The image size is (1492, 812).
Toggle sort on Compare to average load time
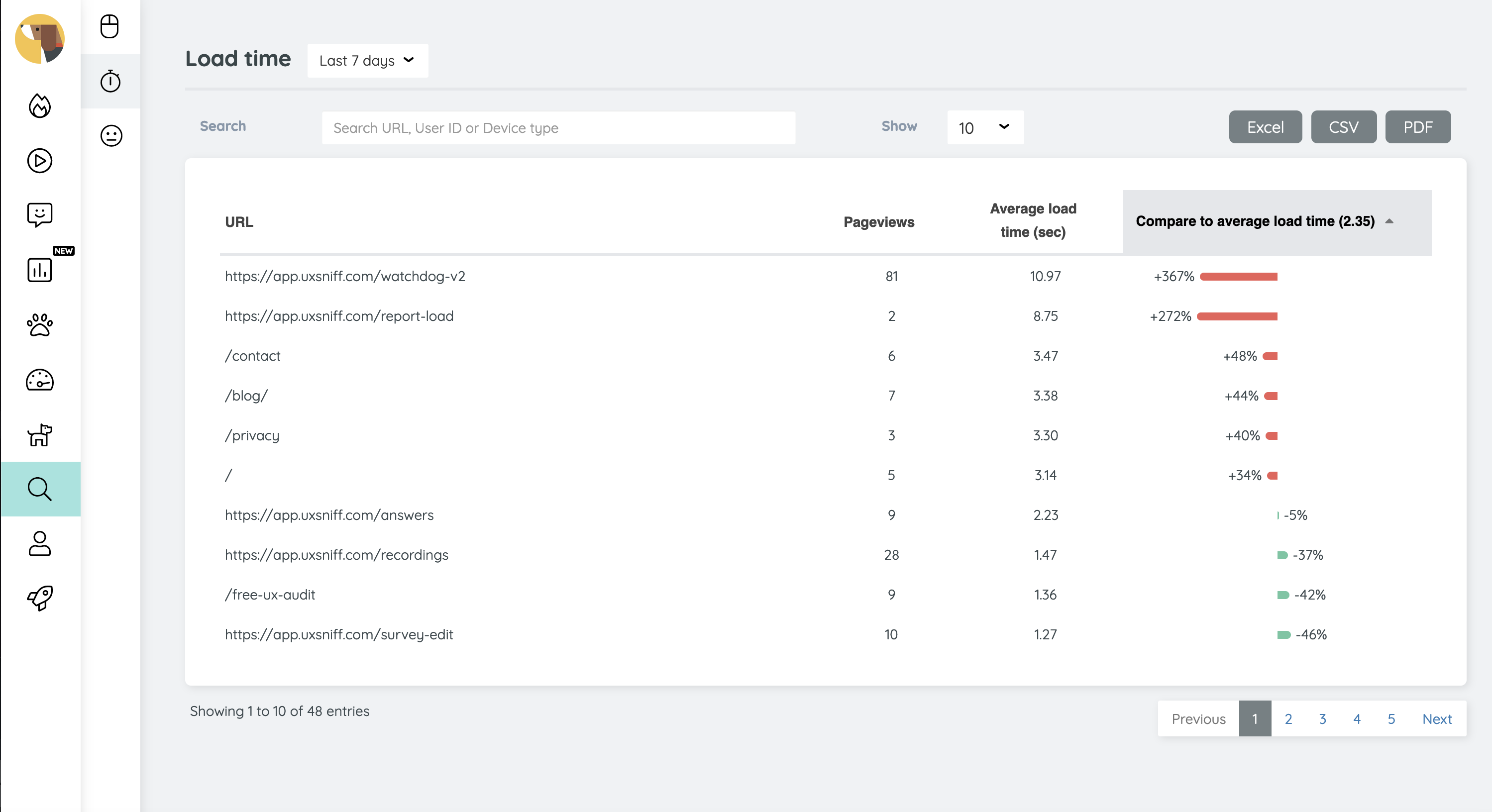(1277, 221)
